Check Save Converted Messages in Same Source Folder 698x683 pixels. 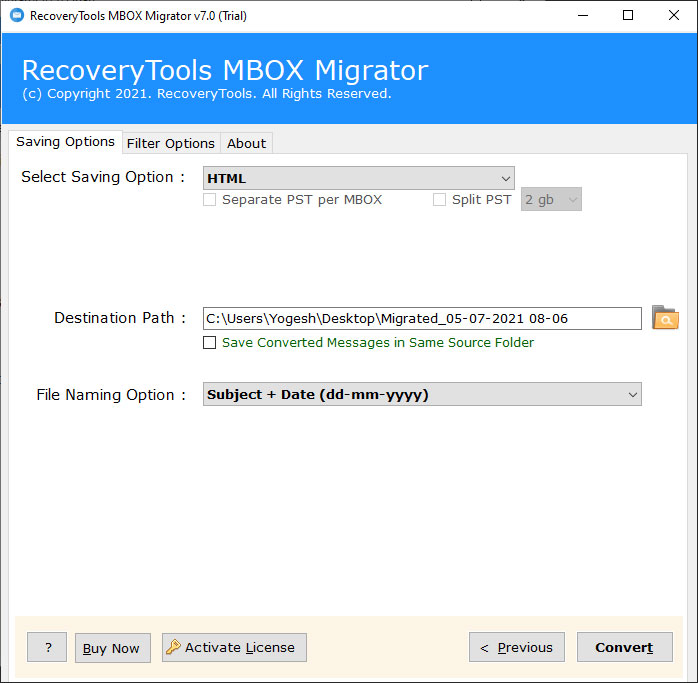[209, 342]
